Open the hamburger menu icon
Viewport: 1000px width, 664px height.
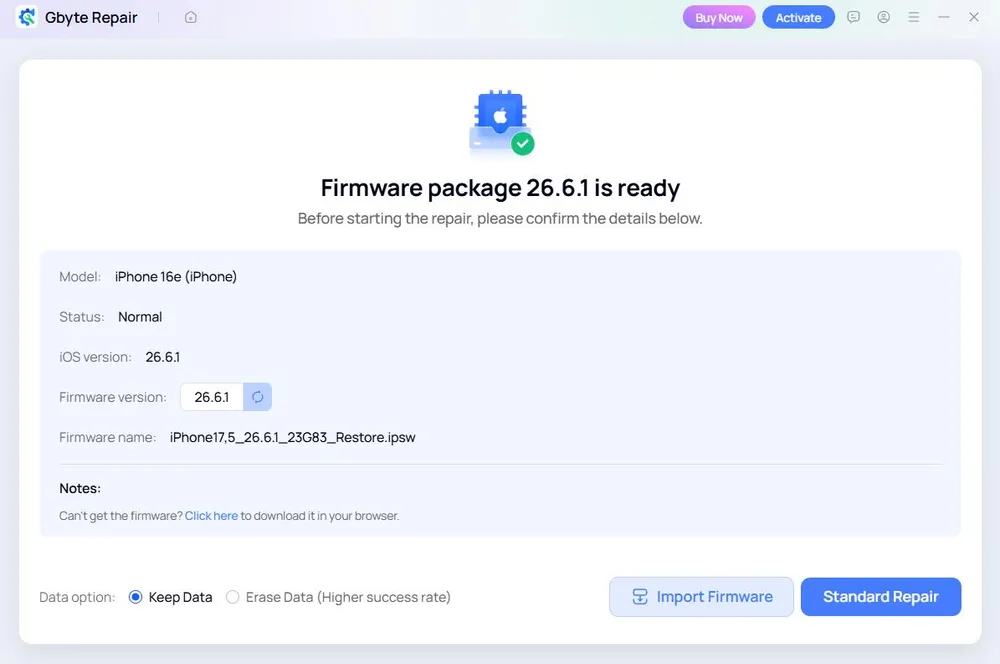coord(913,17)
